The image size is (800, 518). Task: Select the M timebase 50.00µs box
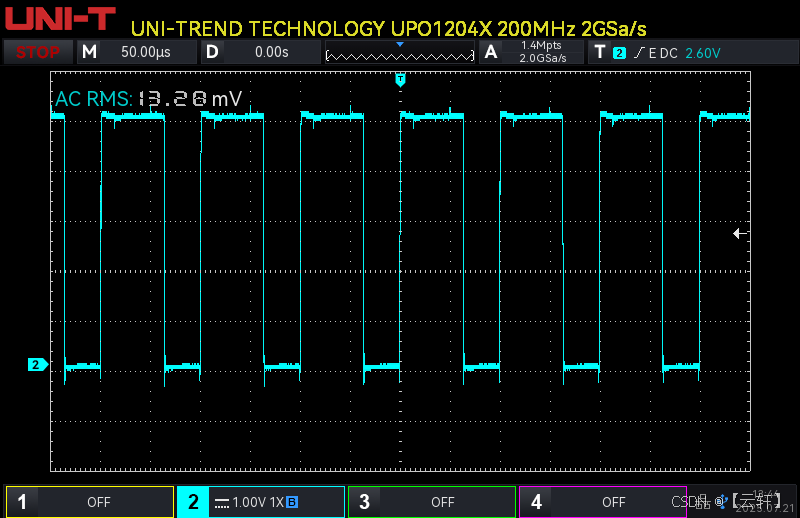[137, 52]
